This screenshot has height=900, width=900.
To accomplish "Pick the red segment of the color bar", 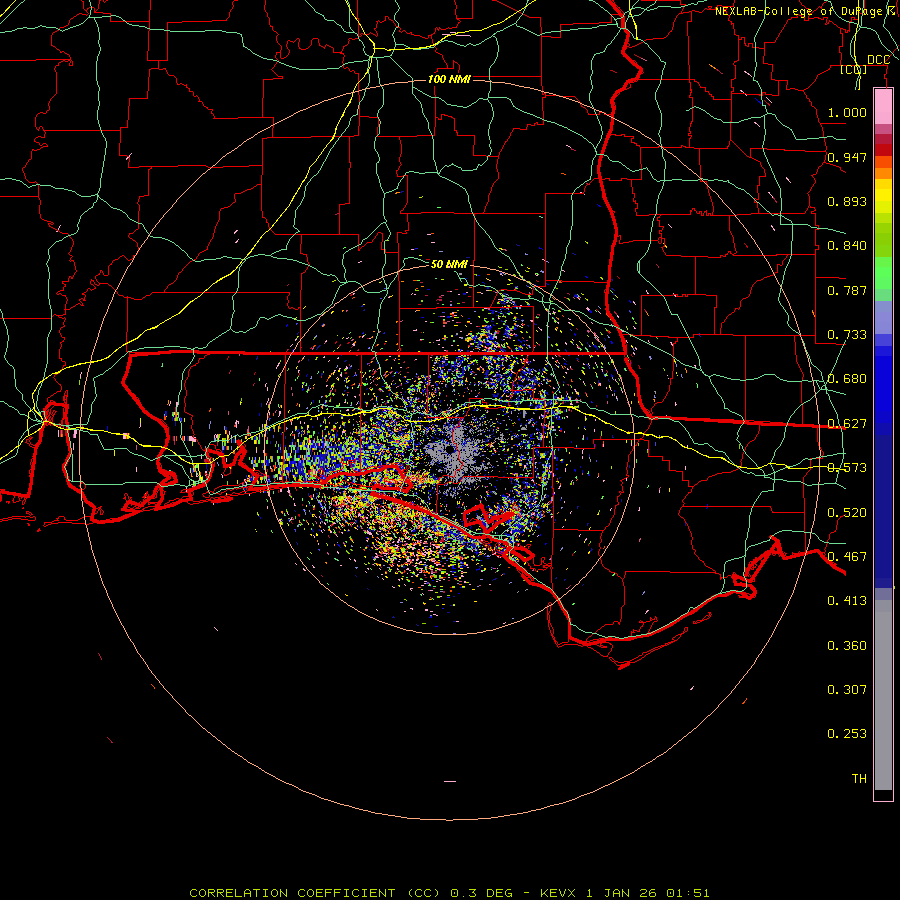I will click(883, 150).
